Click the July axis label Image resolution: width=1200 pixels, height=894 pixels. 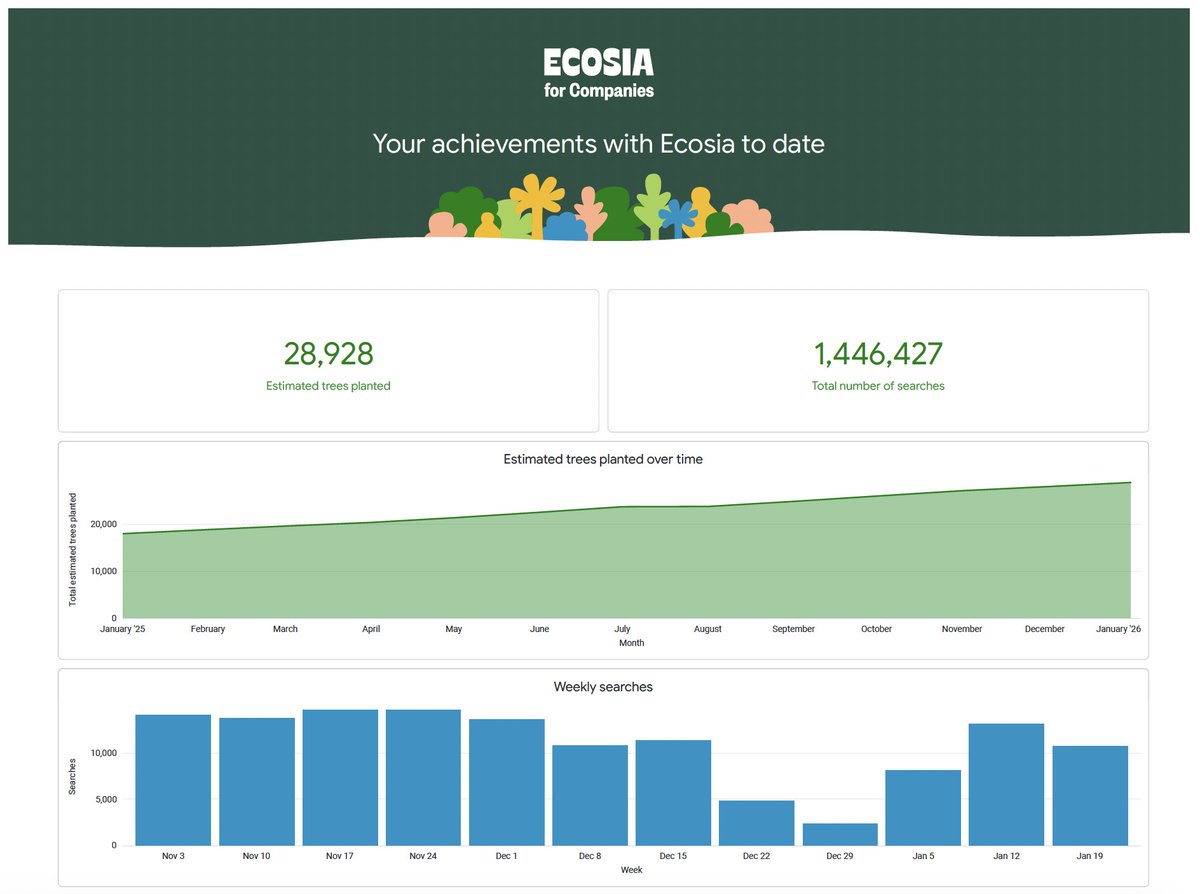click(622, 629)
